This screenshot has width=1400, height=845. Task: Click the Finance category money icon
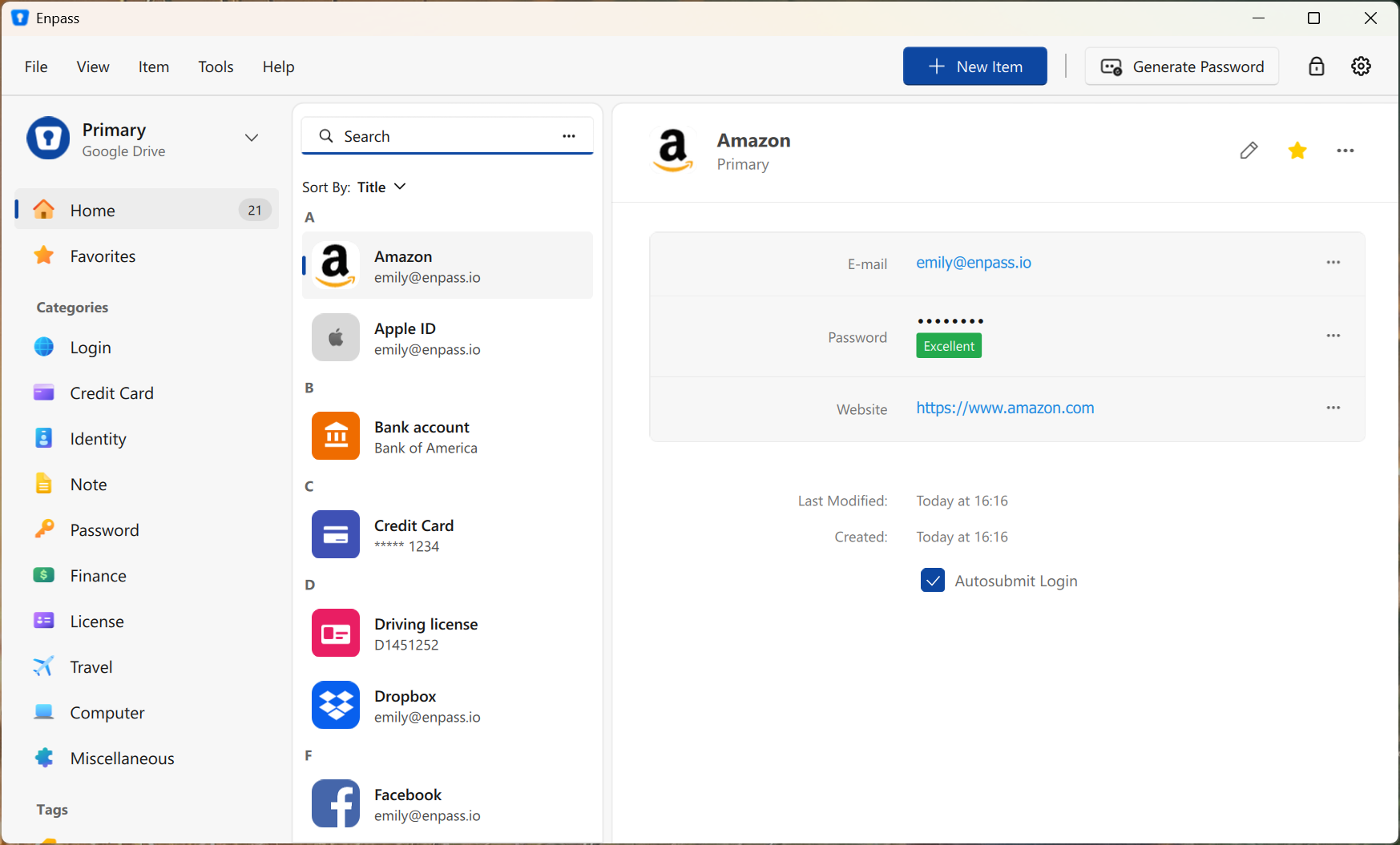point(44,575)
